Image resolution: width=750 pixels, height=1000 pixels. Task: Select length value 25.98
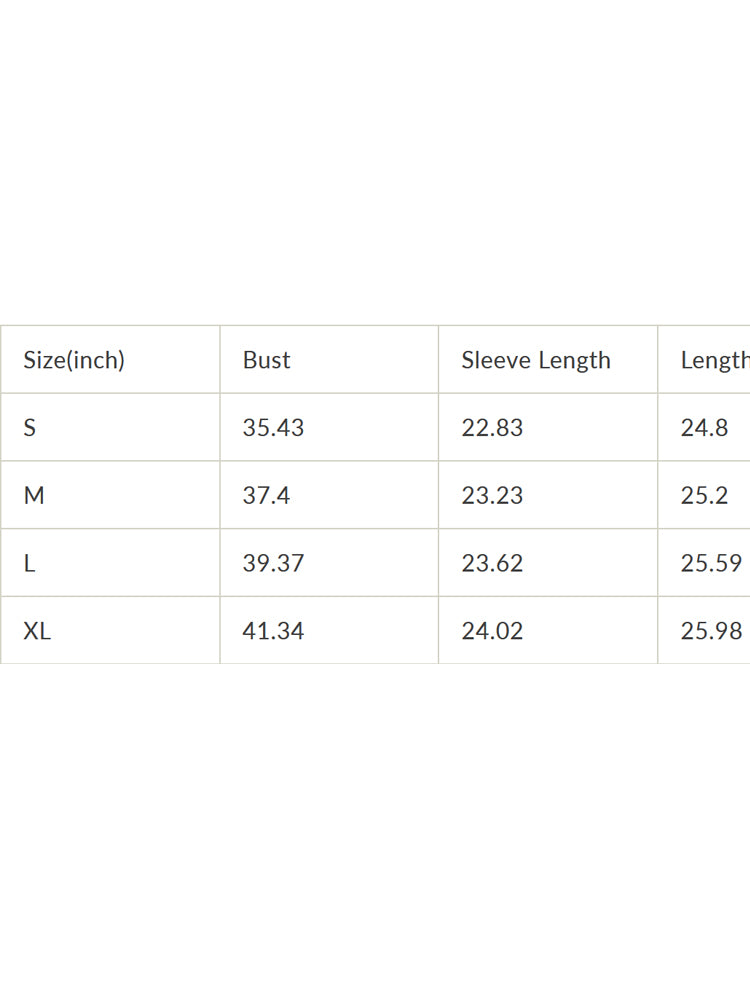pyautogui.click(x=711, y=632)
